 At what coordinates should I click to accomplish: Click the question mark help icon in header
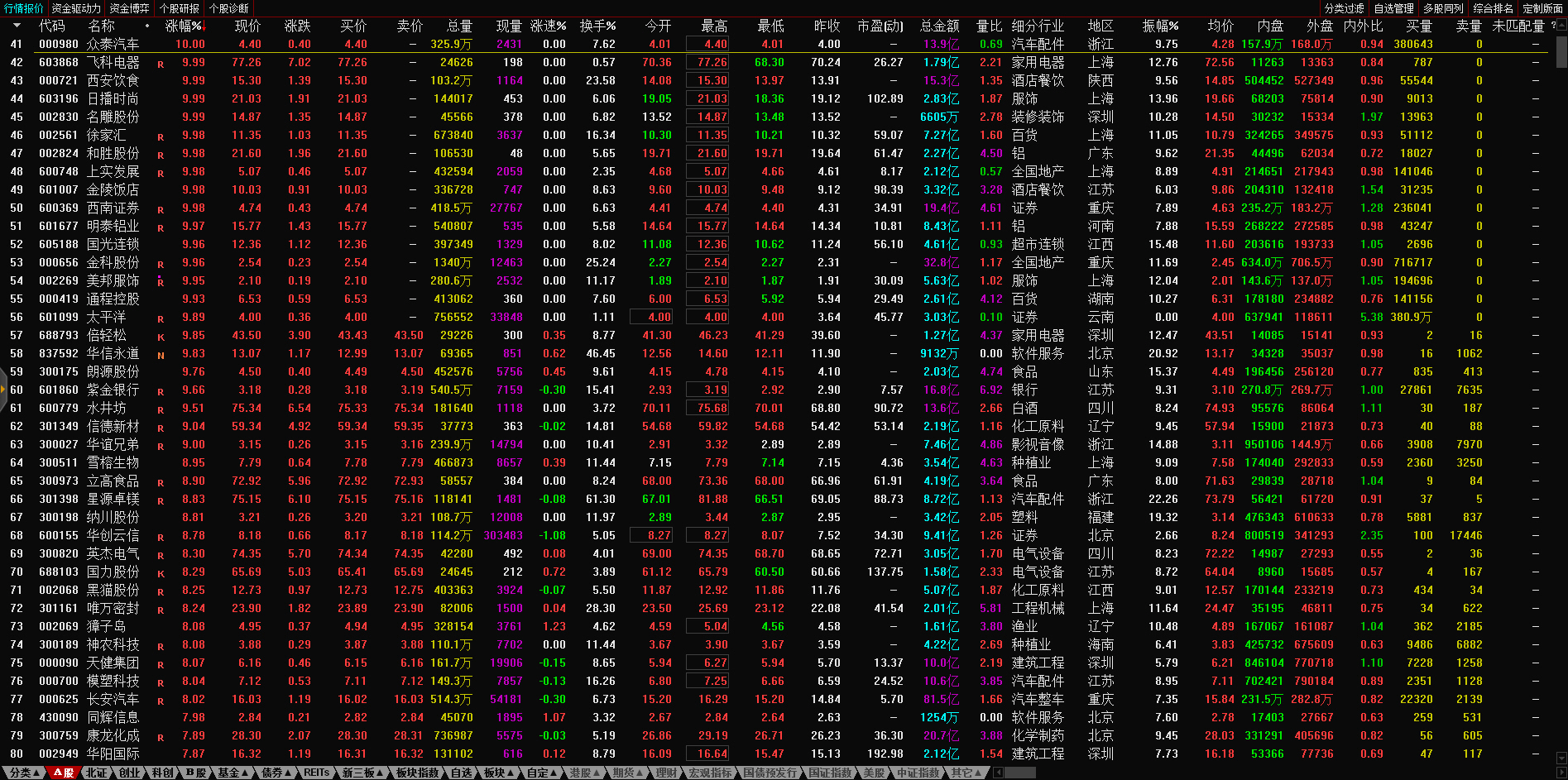click(1553, 26)
